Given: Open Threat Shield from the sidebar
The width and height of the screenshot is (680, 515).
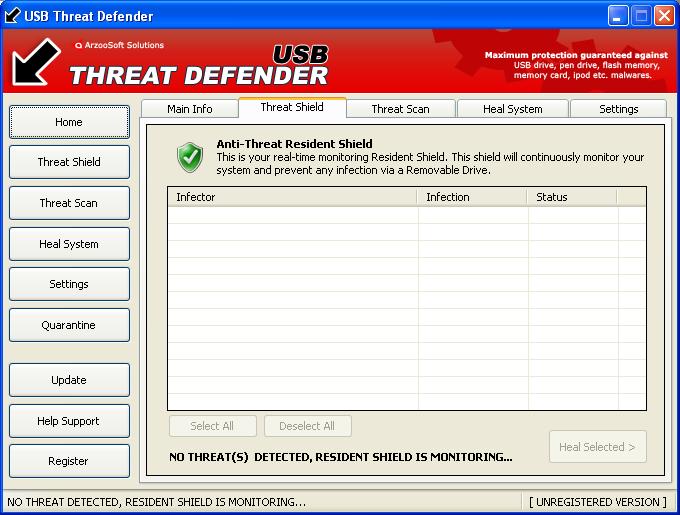Looking at the screenshot, I should pos(69,162).
